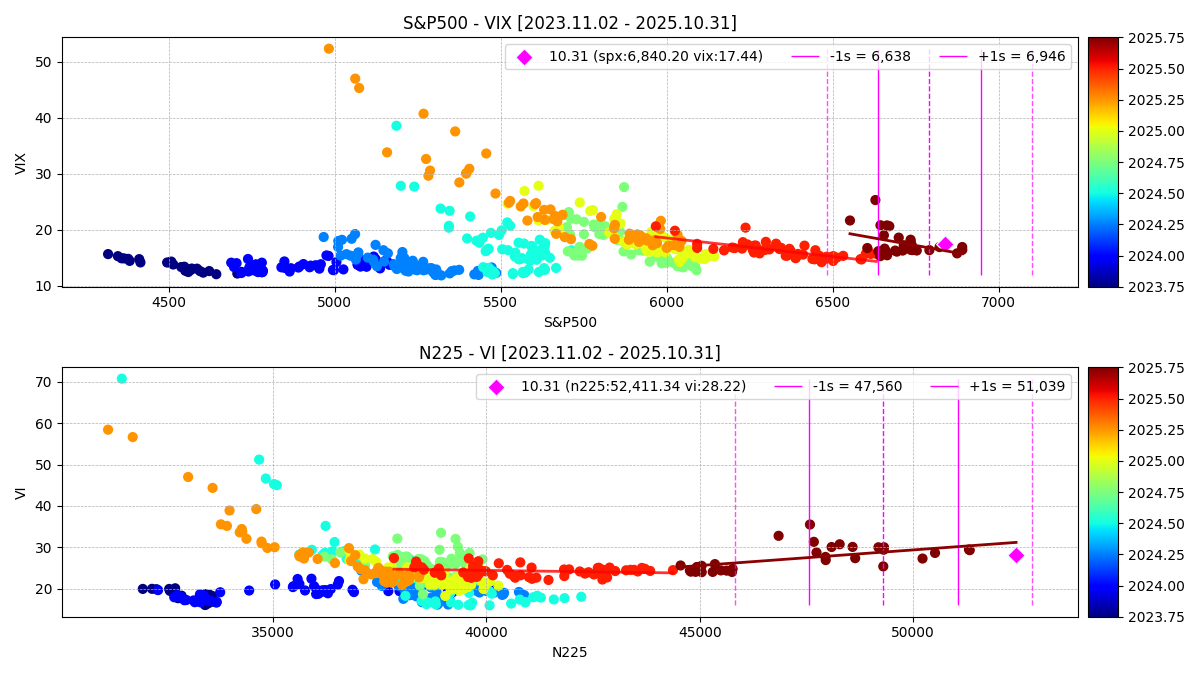
Task: Click the 'S&P500' x-axis label
Action: point(569,322)
